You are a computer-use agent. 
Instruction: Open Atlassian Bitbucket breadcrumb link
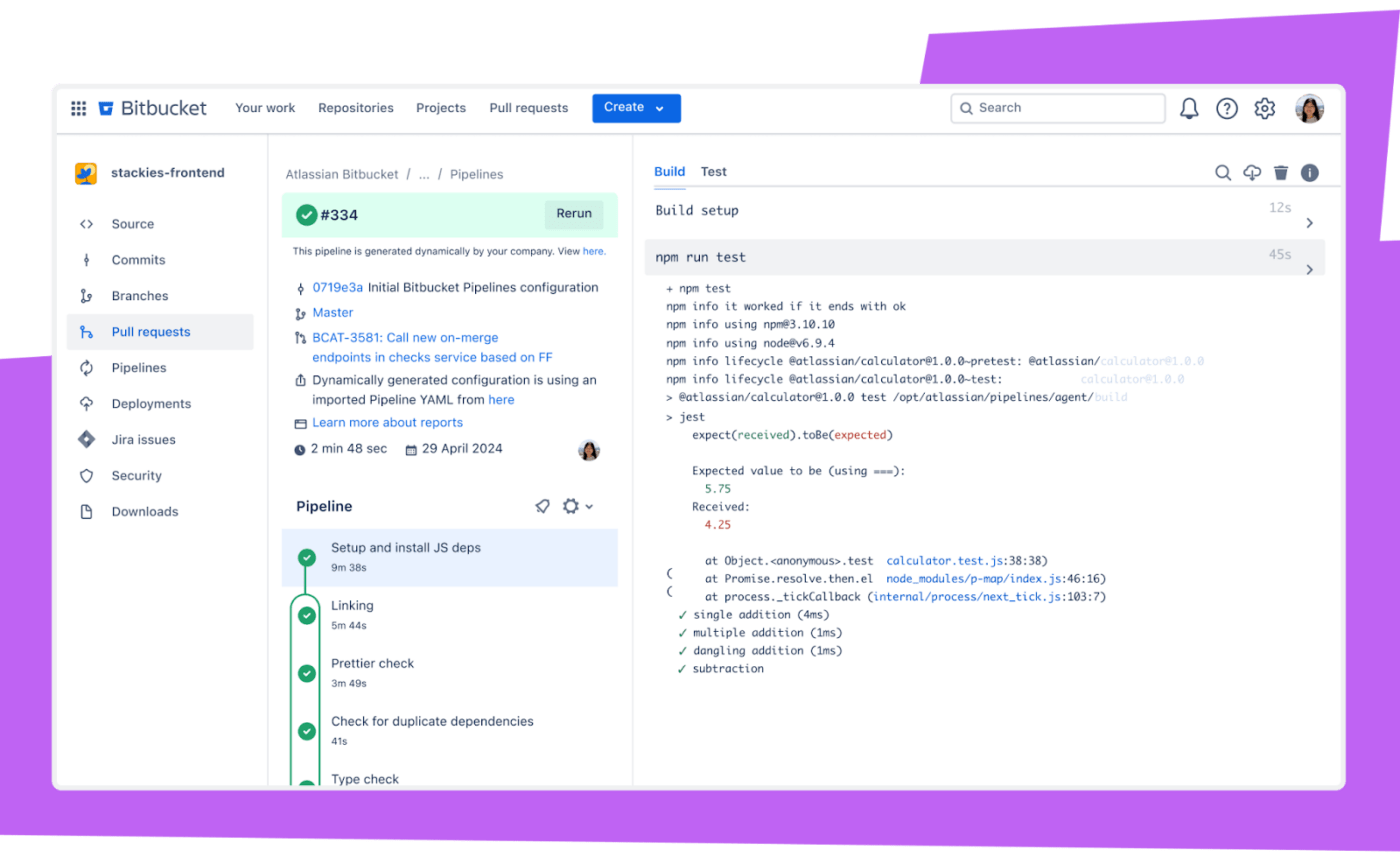click(342, 174)
